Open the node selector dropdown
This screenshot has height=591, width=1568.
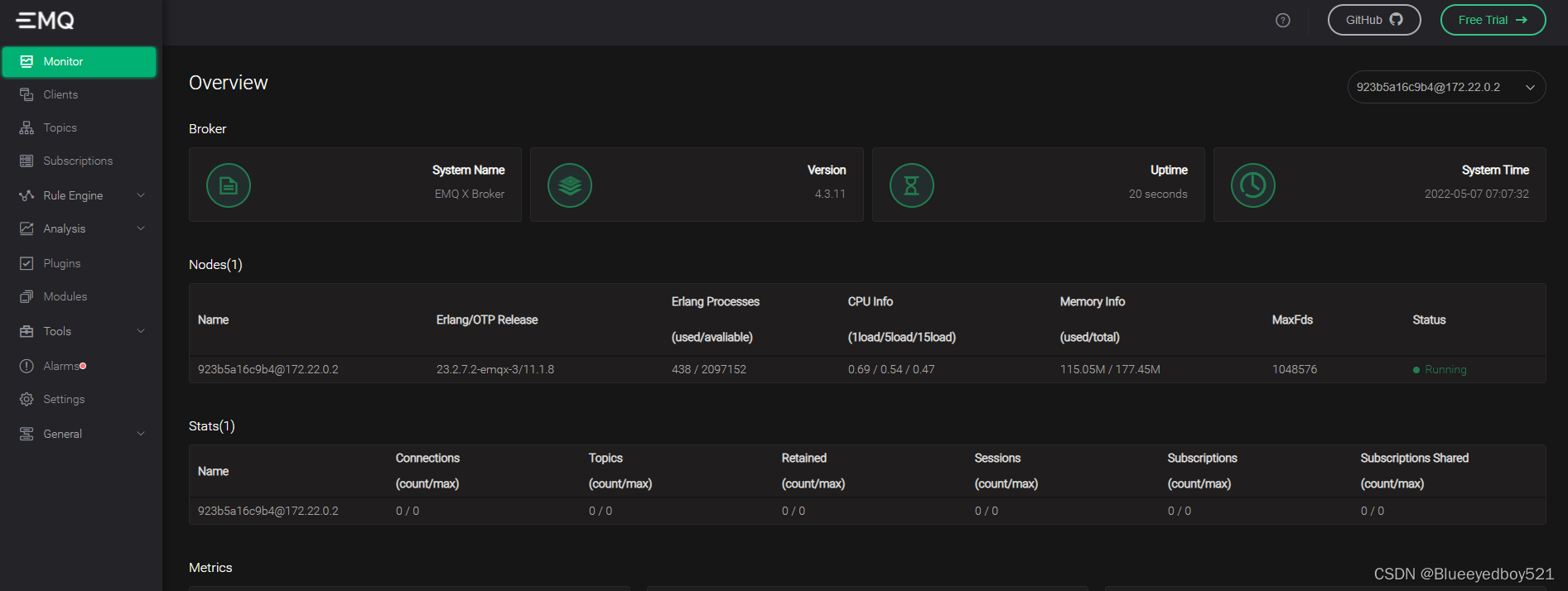coord(1446,87)
